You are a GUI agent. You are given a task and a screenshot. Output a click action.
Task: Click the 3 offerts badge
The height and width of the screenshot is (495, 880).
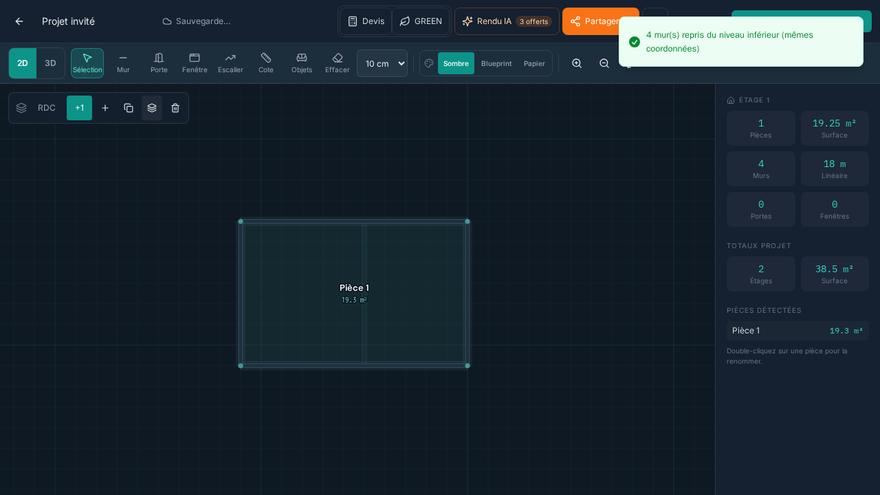click(533, 21)
